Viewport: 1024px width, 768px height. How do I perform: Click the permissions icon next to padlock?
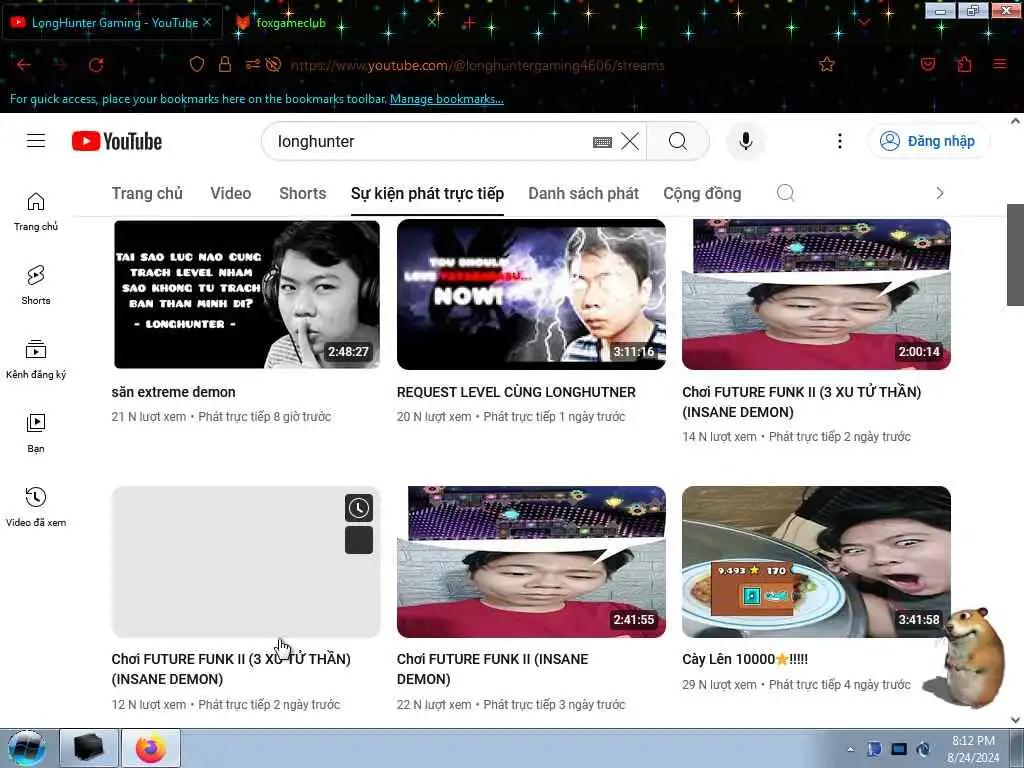(x=253, y=64)
